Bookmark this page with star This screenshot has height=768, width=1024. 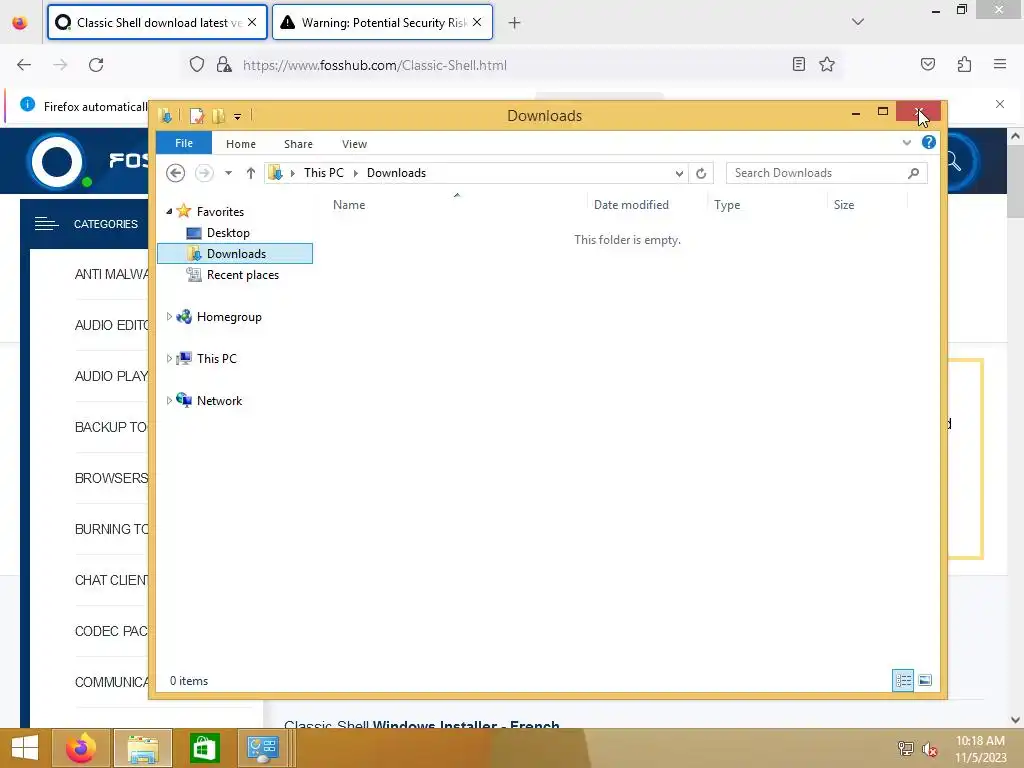(827, 64)
